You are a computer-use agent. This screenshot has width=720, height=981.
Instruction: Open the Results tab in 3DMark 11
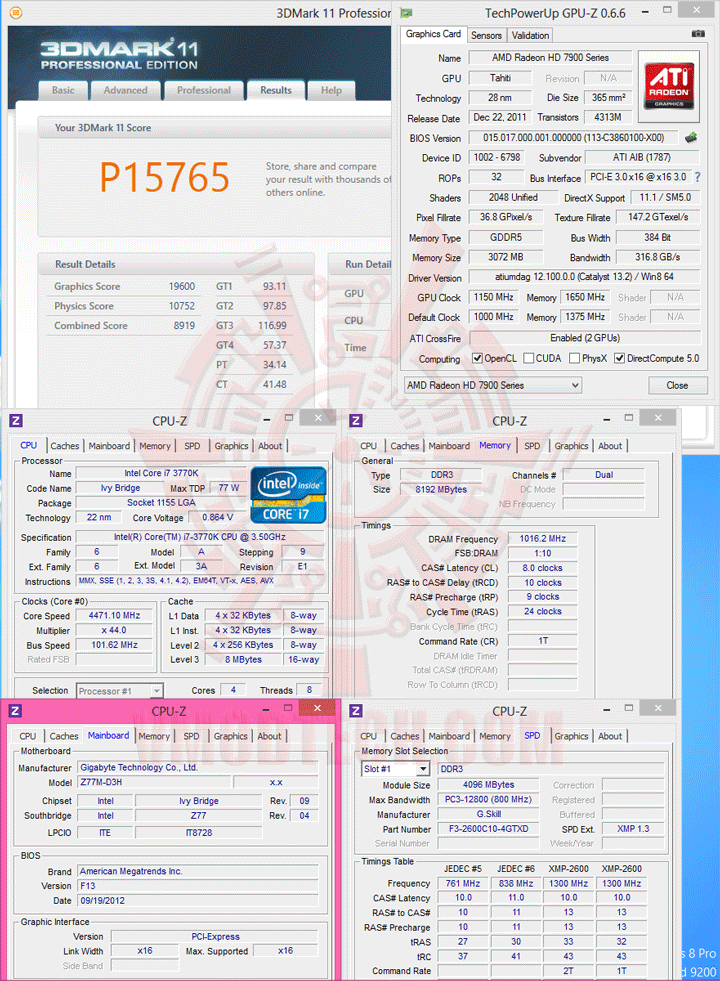click(x=276, y=90)
